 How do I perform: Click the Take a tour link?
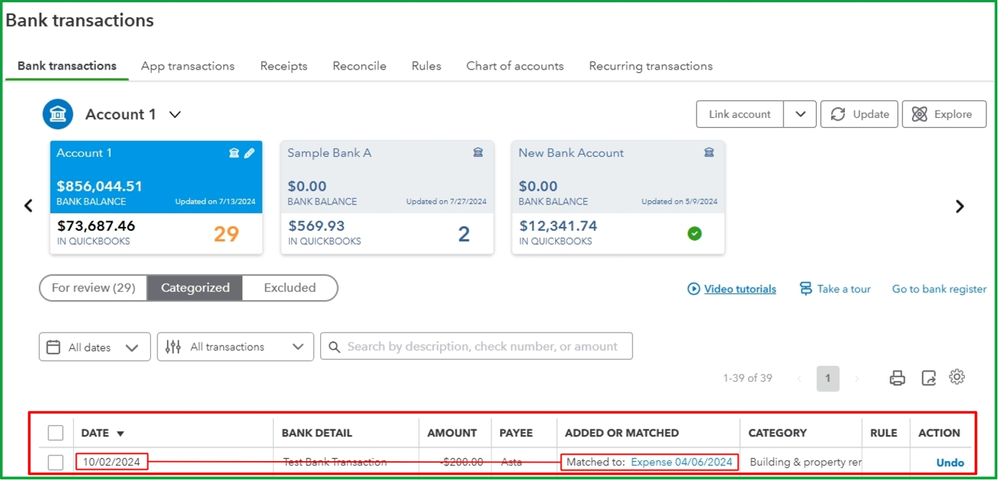click(844, 289)
